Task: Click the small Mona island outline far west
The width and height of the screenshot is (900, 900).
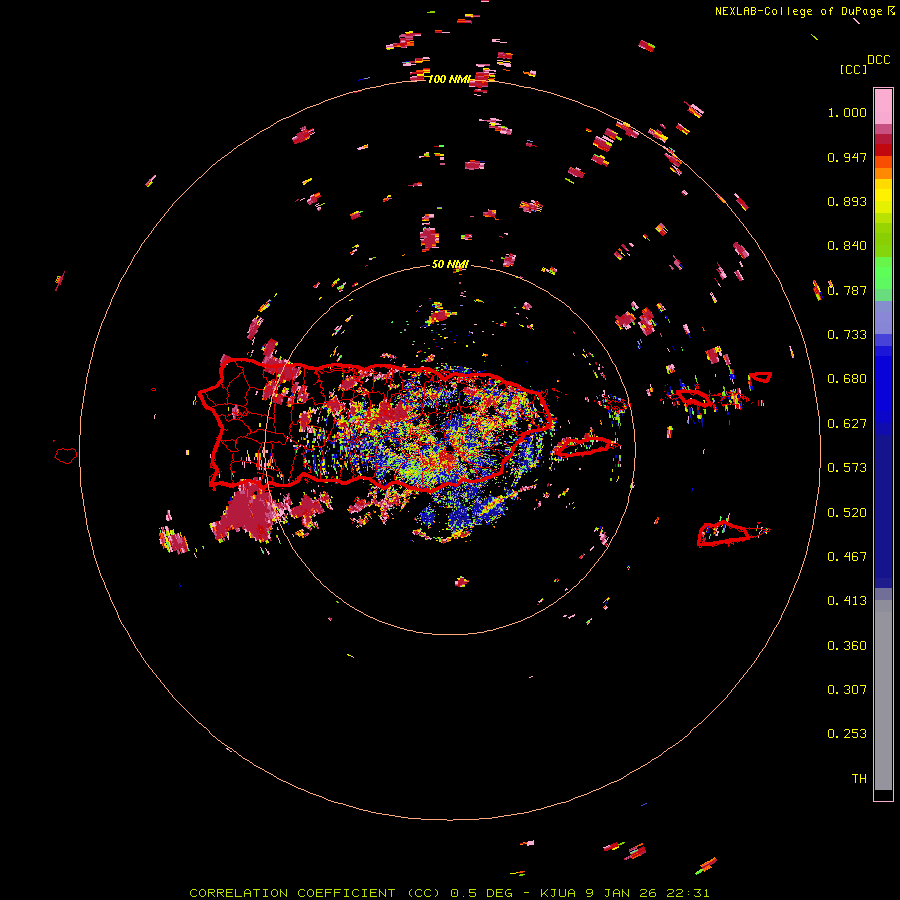Action: point(66,456)
